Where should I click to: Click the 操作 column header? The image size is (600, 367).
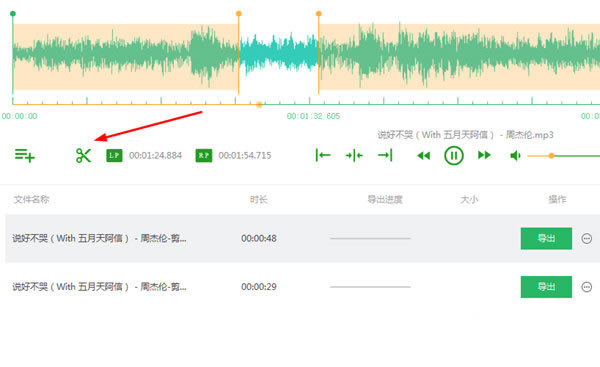[557, 199]
